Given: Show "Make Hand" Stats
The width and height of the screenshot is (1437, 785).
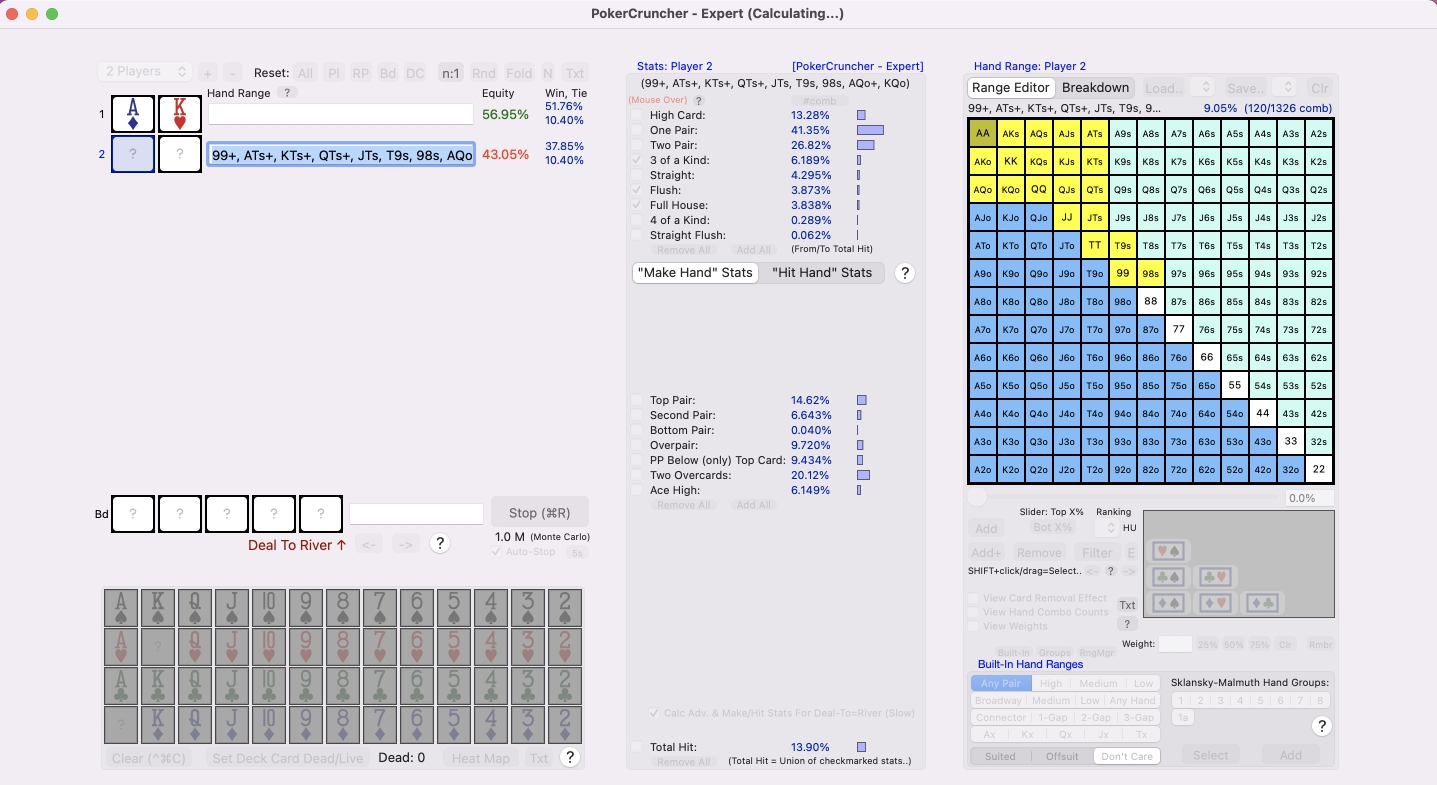Looking at the screenshot, I should (x=696, y=273).
